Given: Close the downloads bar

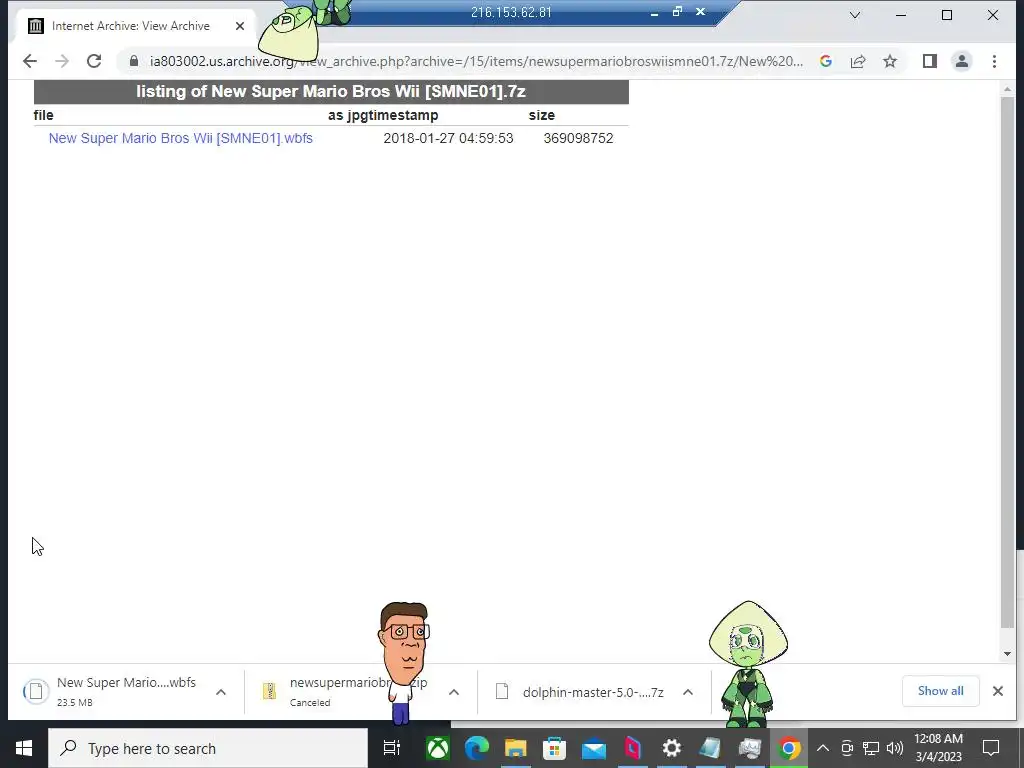Looking at the screenshot, I should coord(997,691).
